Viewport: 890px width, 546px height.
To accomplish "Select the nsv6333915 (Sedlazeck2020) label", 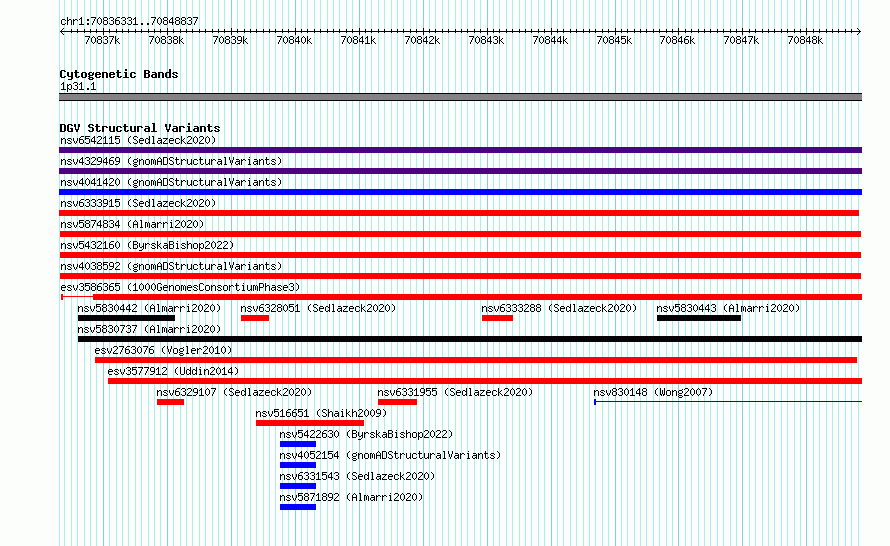I will pyautogui.click(x=138, y=203).
